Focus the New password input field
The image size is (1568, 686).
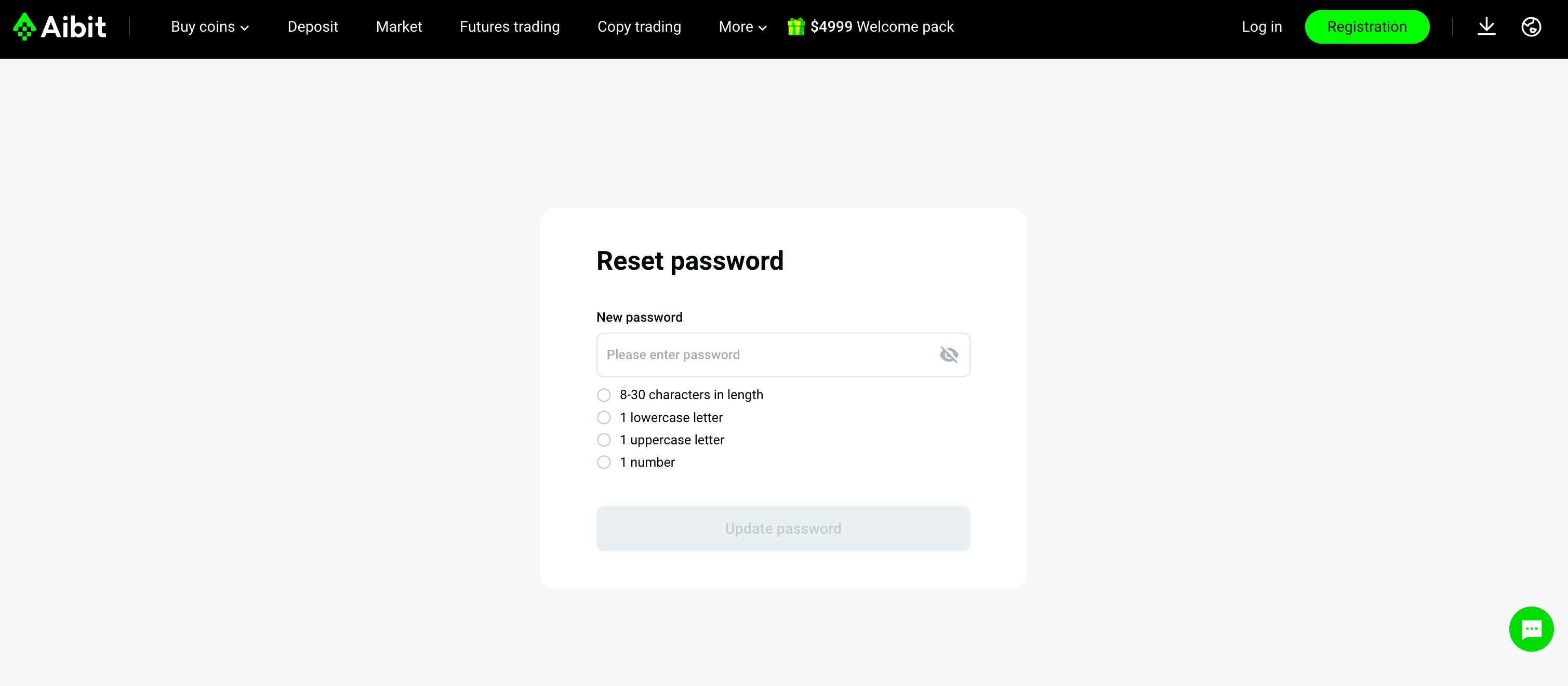point(783,355)
